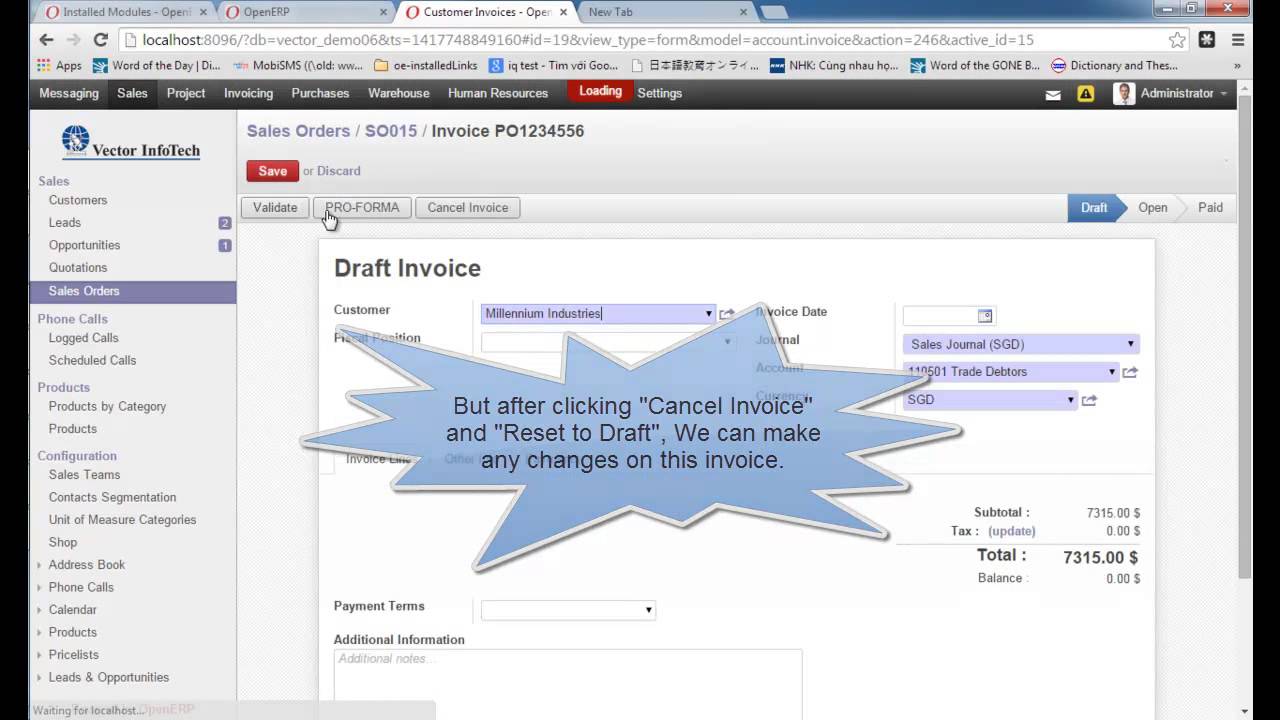The image size is (1280, 720).
Task: Open Quotations in the sidebar
Action: (78, 268)
